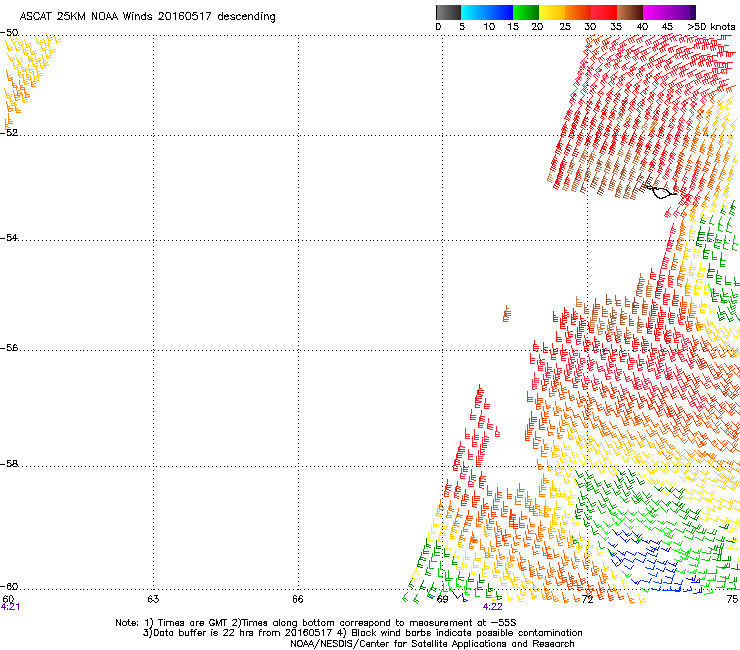Click the longitude label 75

[732, 599]
